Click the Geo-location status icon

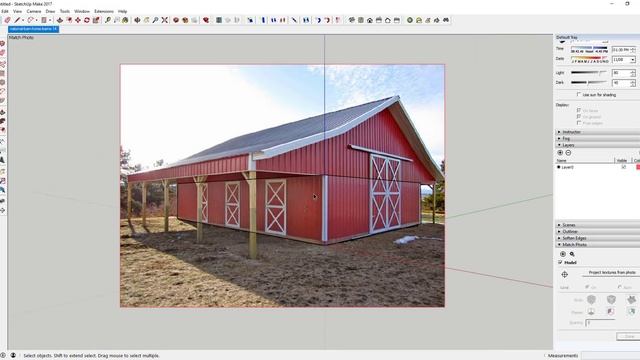(x=3, y=356)
